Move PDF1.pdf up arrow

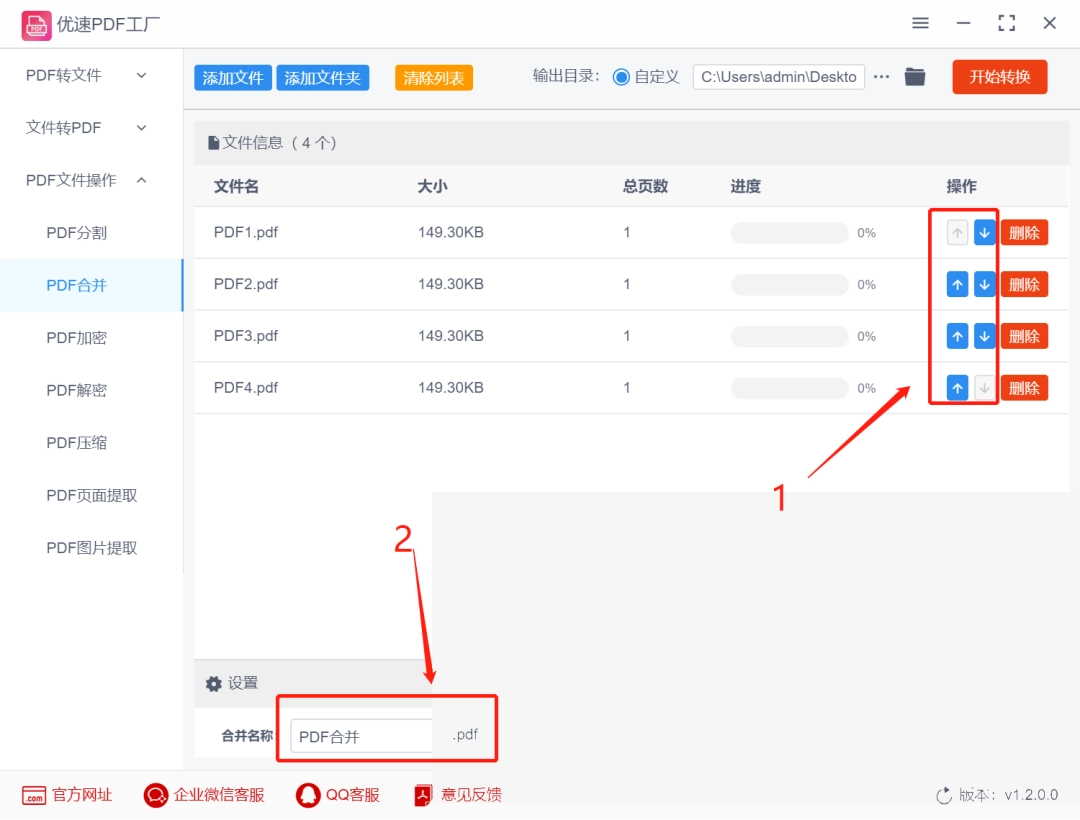pos(957,233)
